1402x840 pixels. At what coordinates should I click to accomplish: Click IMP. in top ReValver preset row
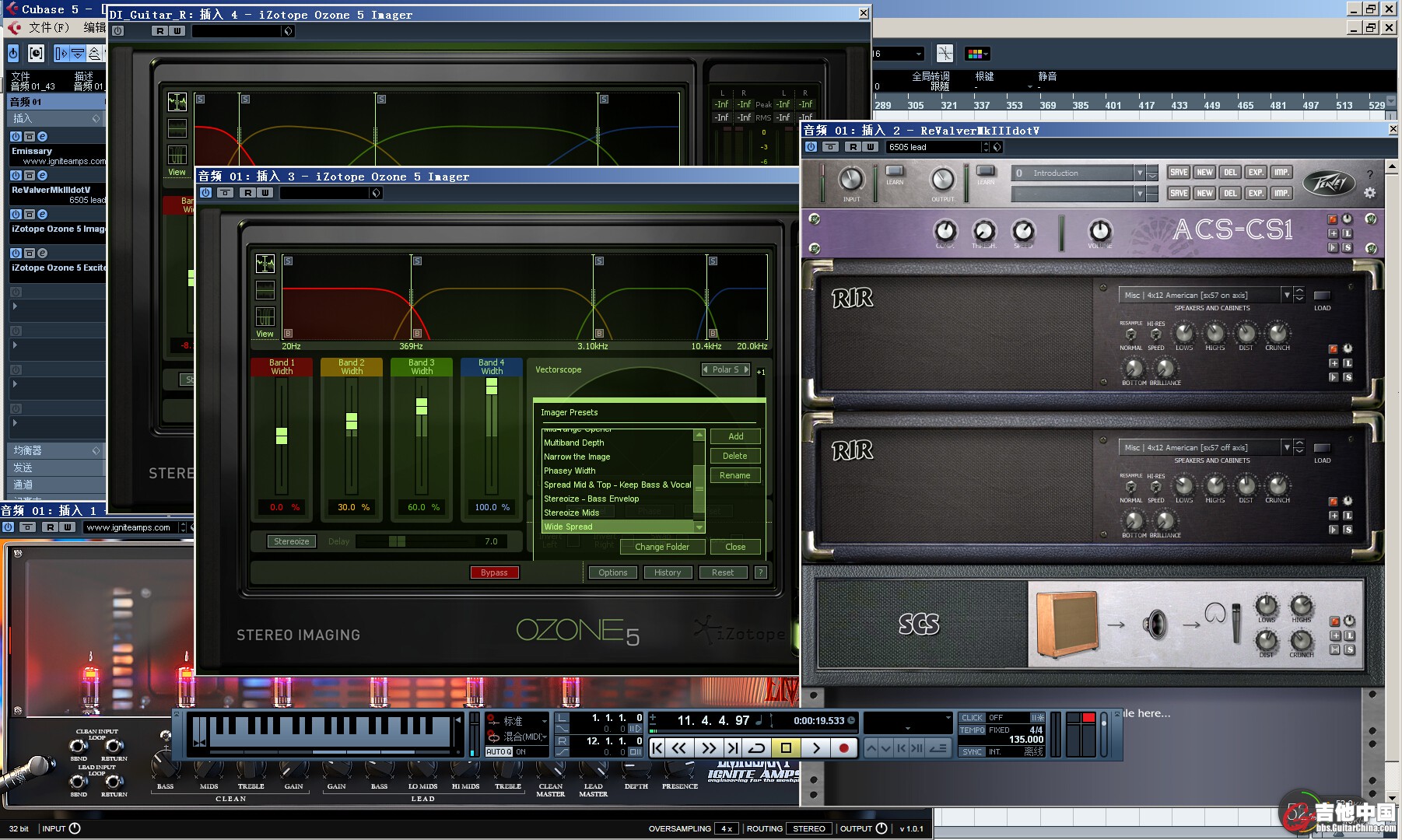coord(1281,173)
